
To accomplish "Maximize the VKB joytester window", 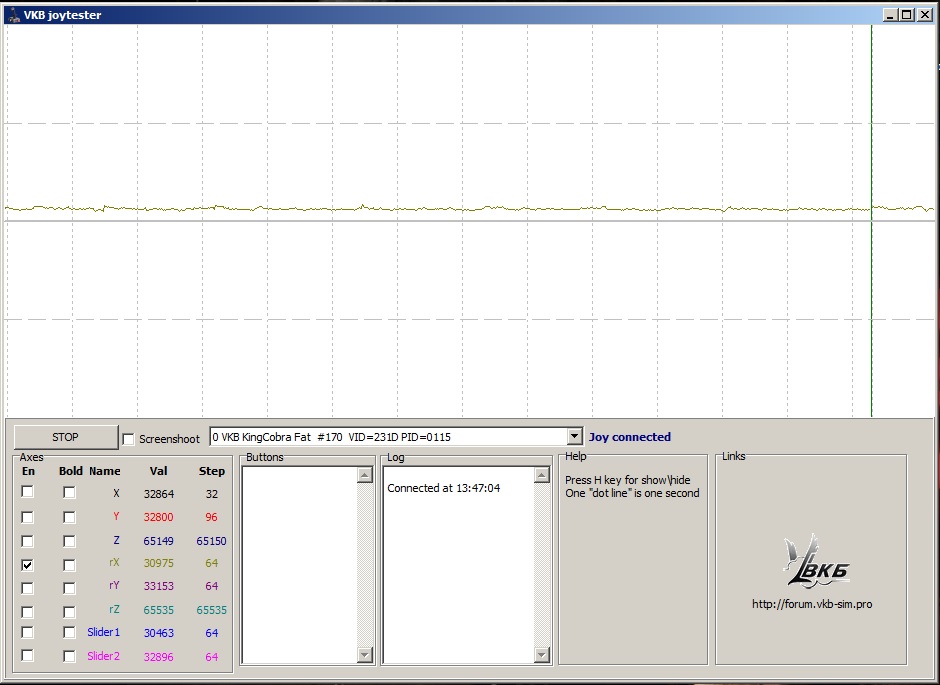I will 906,15.
